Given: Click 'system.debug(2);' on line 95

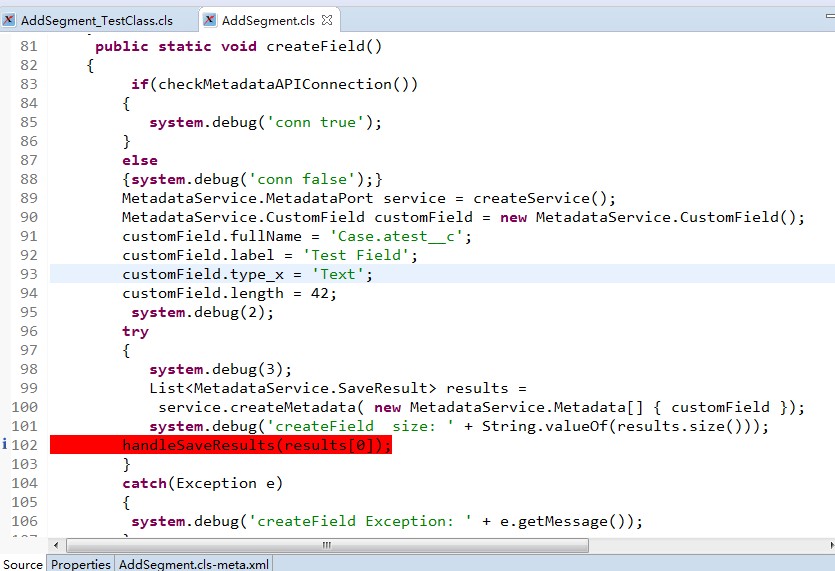Looking at the screenshot, I should tap(203, 312).
